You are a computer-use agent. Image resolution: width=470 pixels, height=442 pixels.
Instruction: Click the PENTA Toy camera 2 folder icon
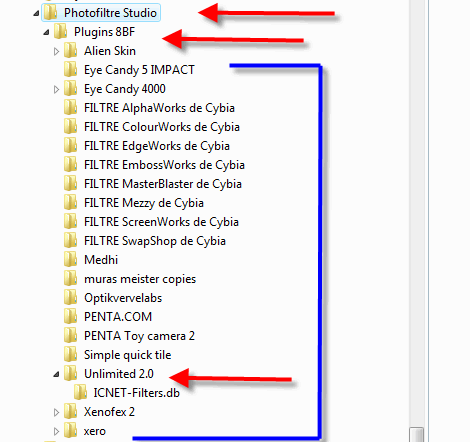tap(71, 336)
